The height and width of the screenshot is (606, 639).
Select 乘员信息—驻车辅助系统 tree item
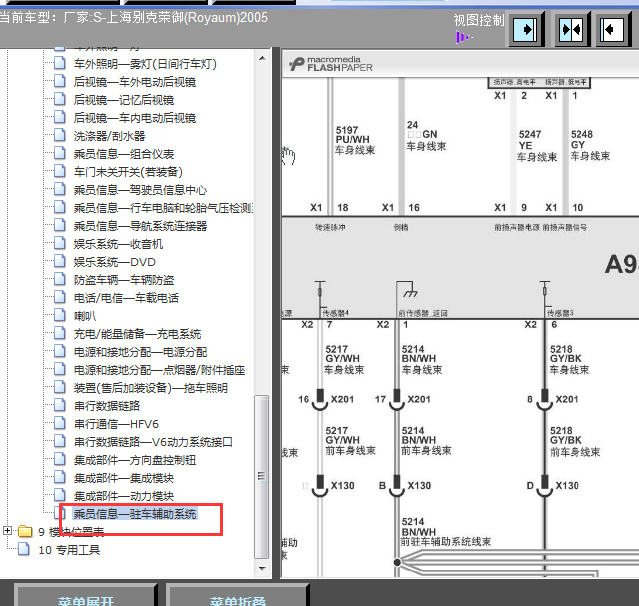135,514
